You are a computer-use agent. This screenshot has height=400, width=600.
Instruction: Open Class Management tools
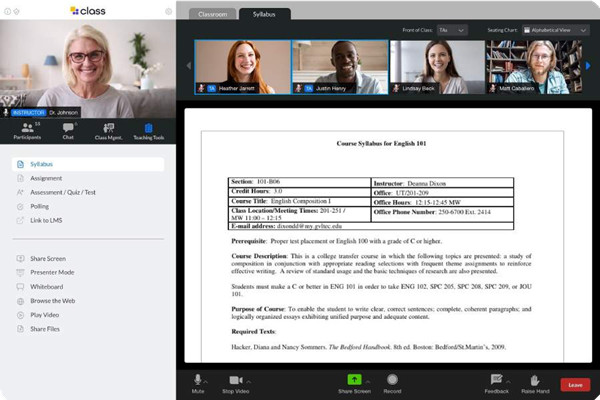pos(108,130)
